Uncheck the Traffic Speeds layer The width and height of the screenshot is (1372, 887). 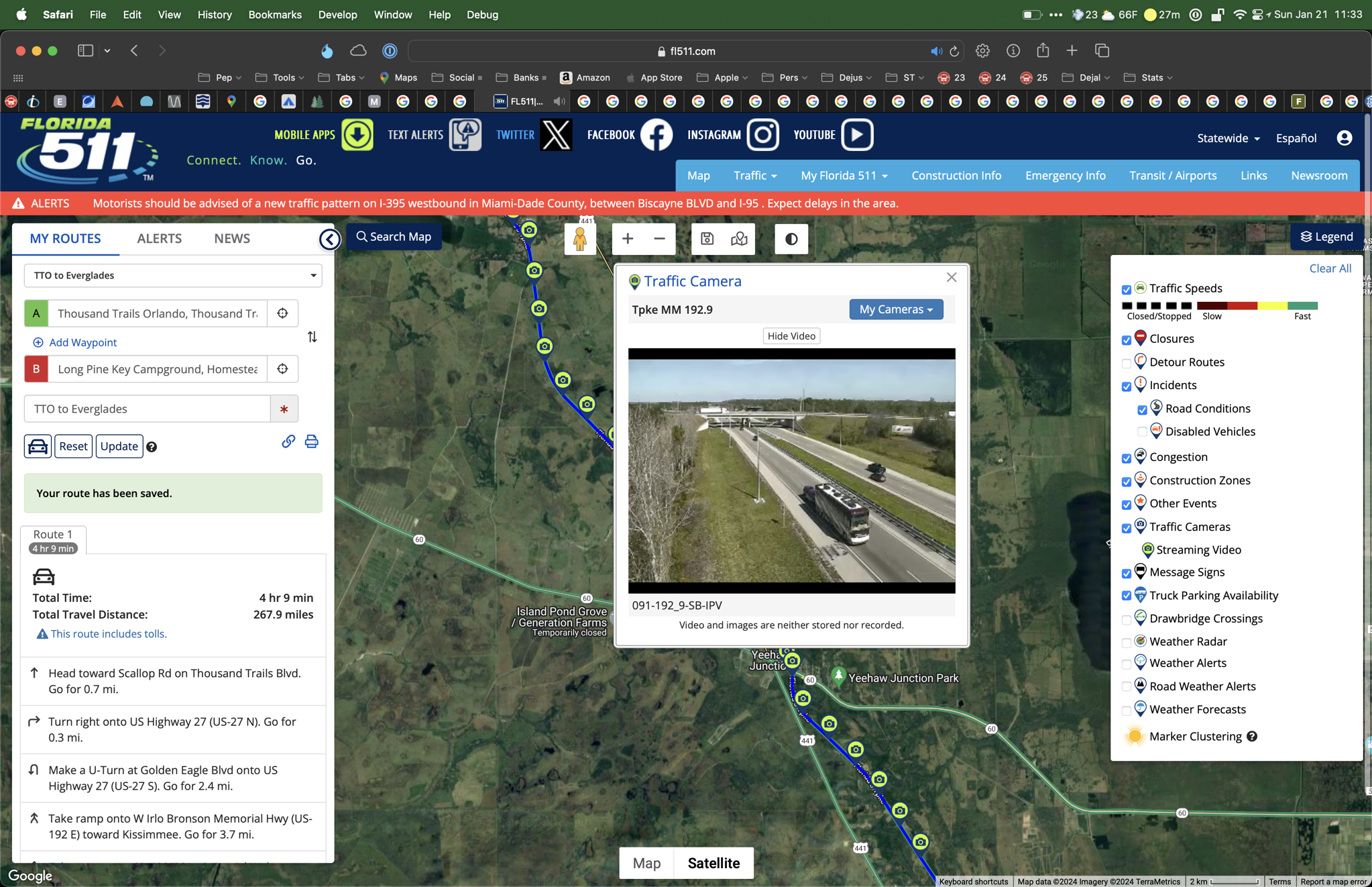[x=1127, y=290]
